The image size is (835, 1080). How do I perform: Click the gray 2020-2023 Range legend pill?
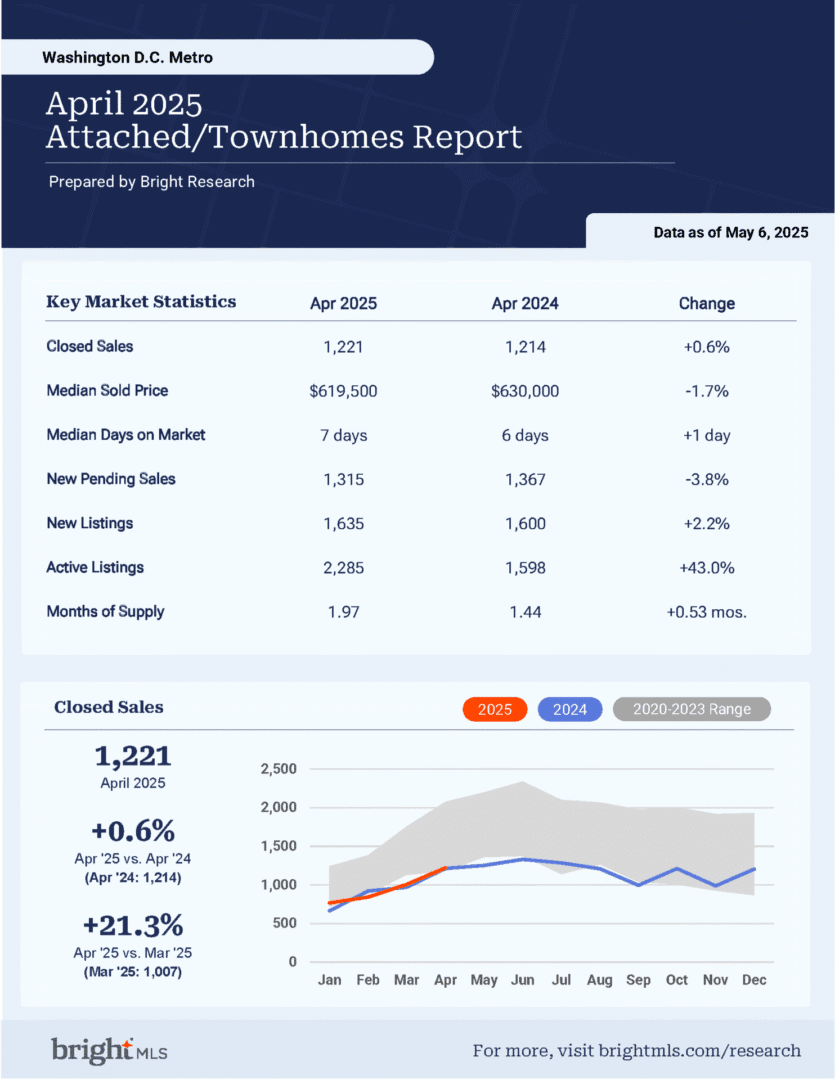tap(692, 709)
